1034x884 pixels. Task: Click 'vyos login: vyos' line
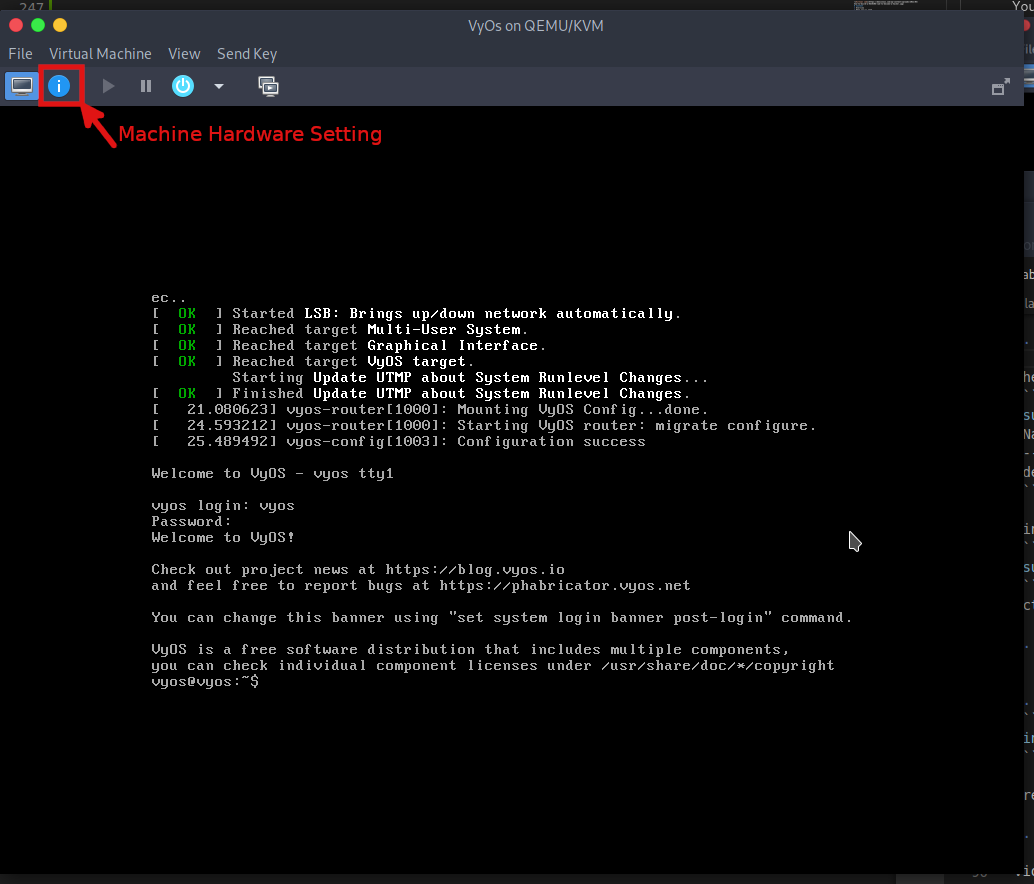pos(223,506)
